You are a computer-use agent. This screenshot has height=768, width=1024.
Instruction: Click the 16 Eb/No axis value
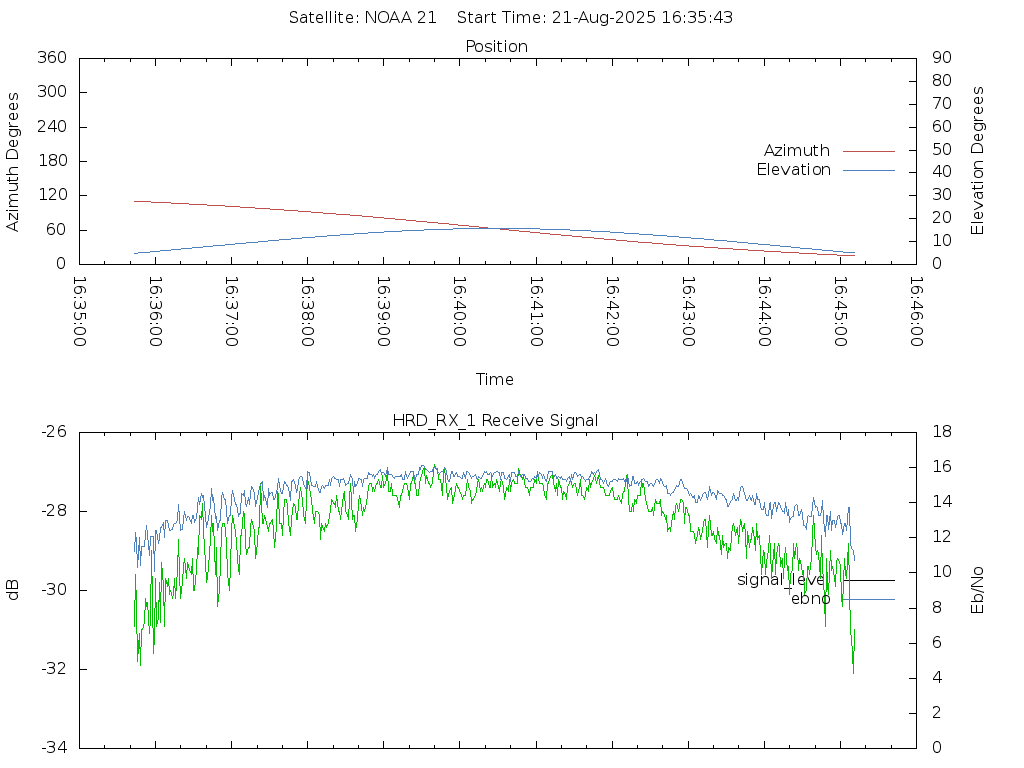(x=942, y=467)
